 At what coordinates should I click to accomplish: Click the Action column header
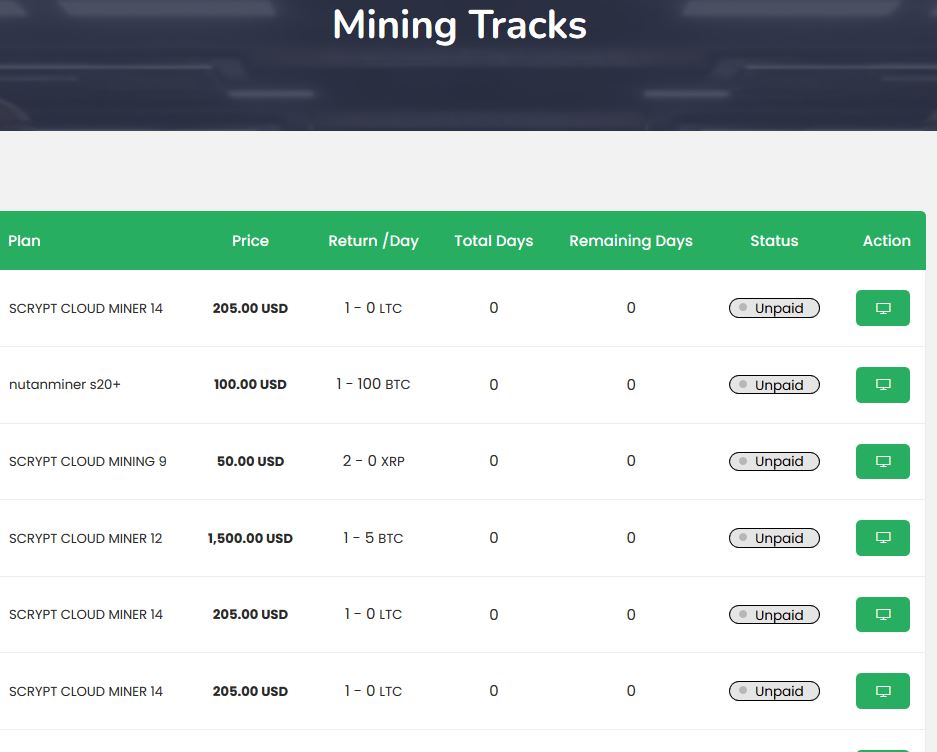(x=887, y=241)
